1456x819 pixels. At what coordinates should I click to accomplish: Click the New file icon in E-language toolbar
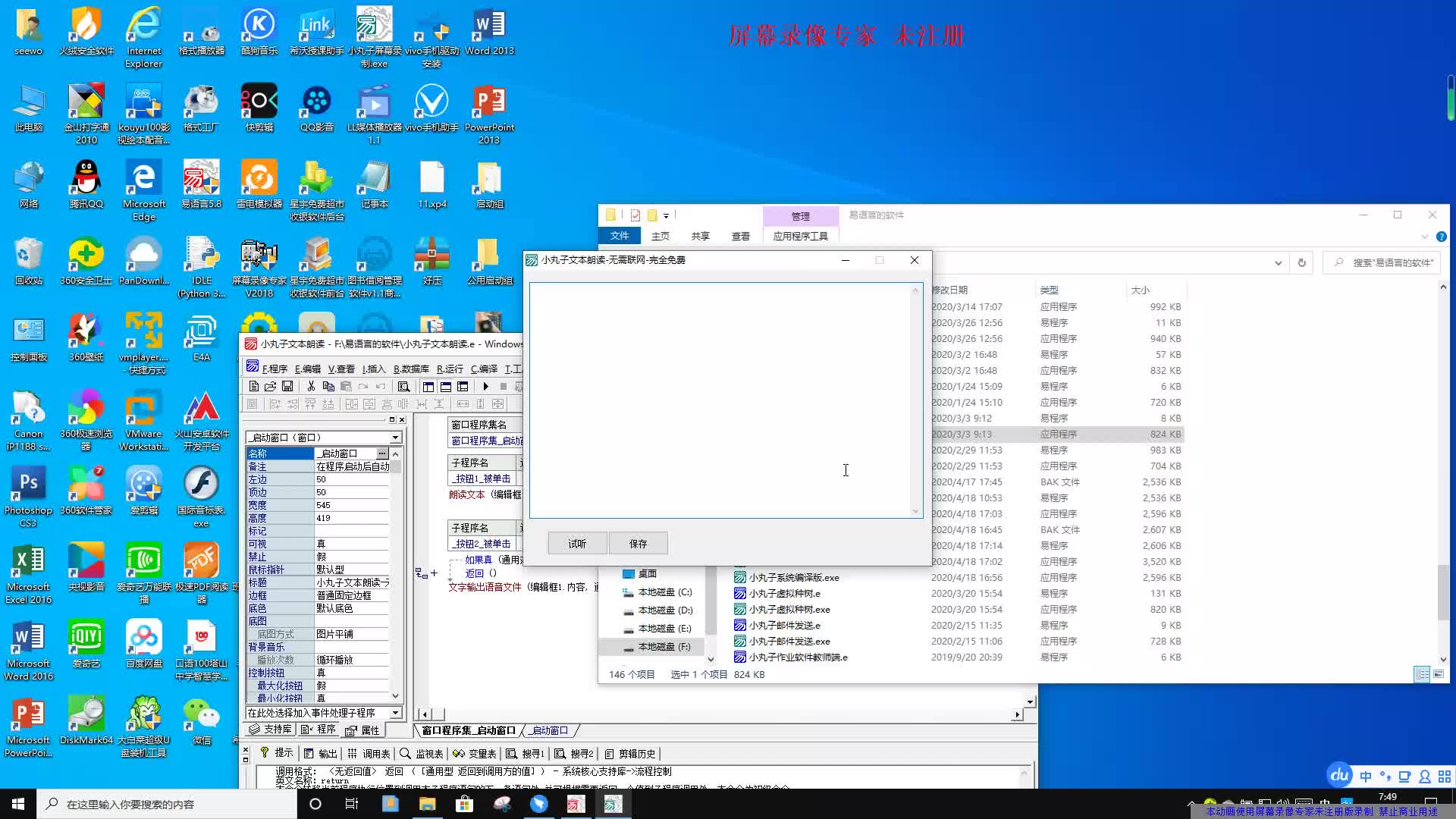click(254, 386)
